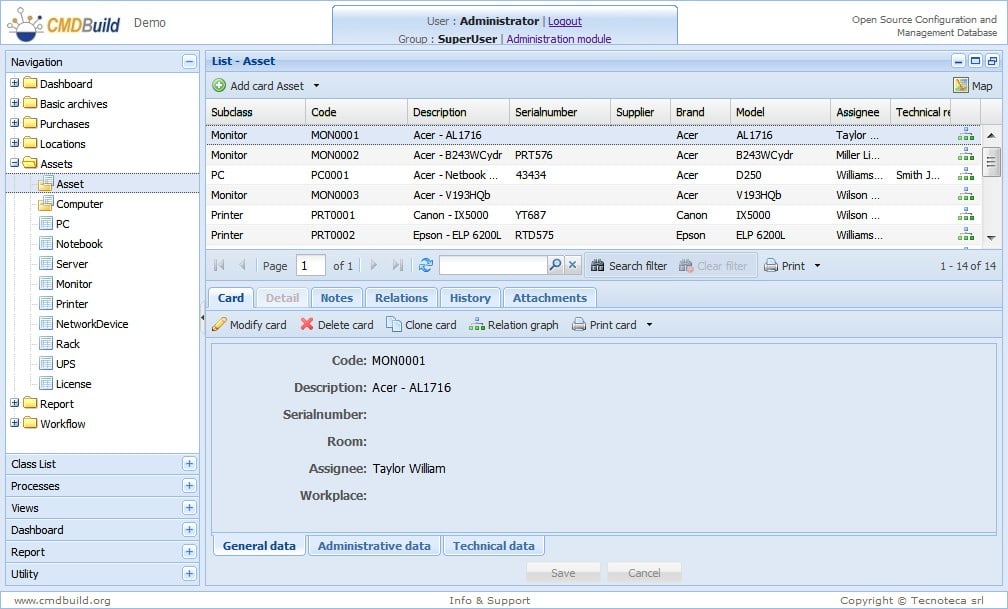
Task: Click Delete card red X button
Action: (x=337, y=325)
